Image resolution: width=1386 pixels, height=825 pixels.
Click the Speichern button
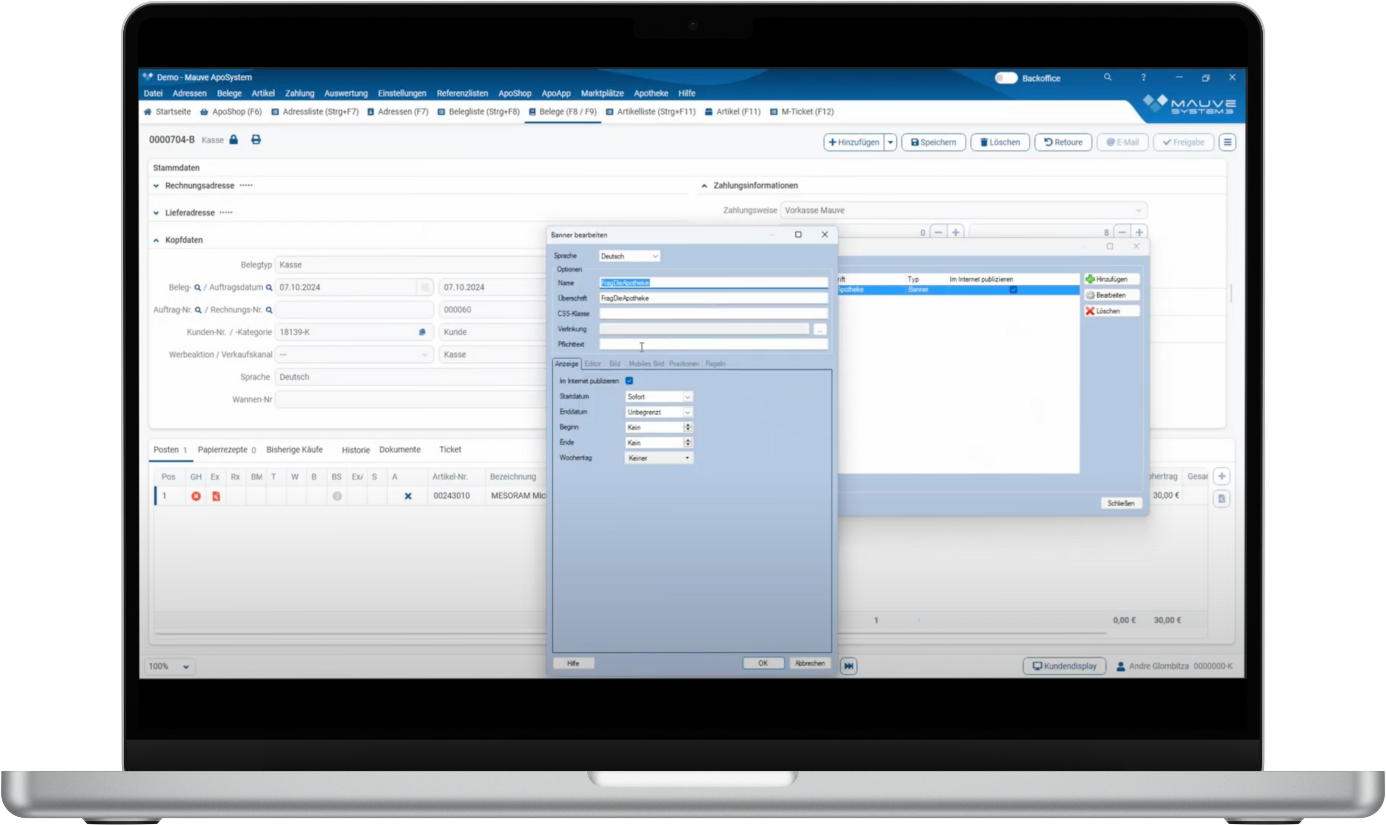tap(933, 142)
